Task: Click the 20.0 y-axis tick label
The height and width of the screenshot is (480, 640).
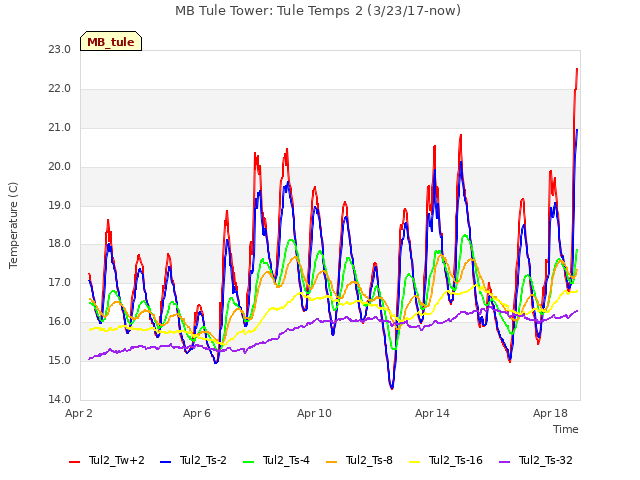Action: pos(60,167)
